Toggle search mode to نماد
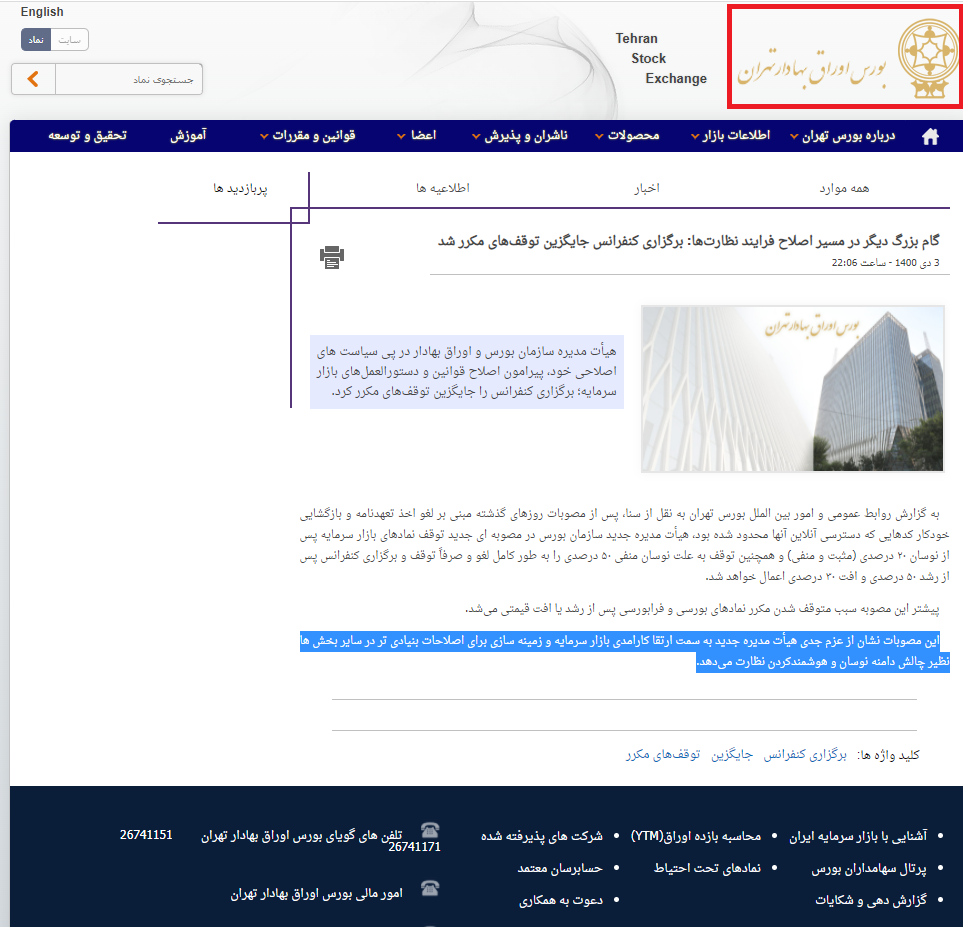This screenshot has height=927, width=963. tap(36, 40)
